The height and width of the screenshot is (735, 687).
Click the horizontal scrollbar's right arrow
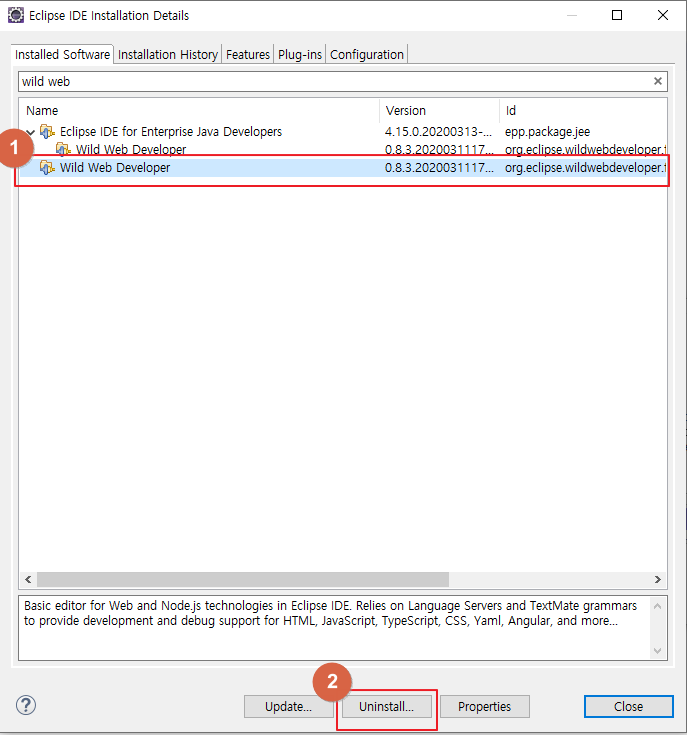click(657, 579)
